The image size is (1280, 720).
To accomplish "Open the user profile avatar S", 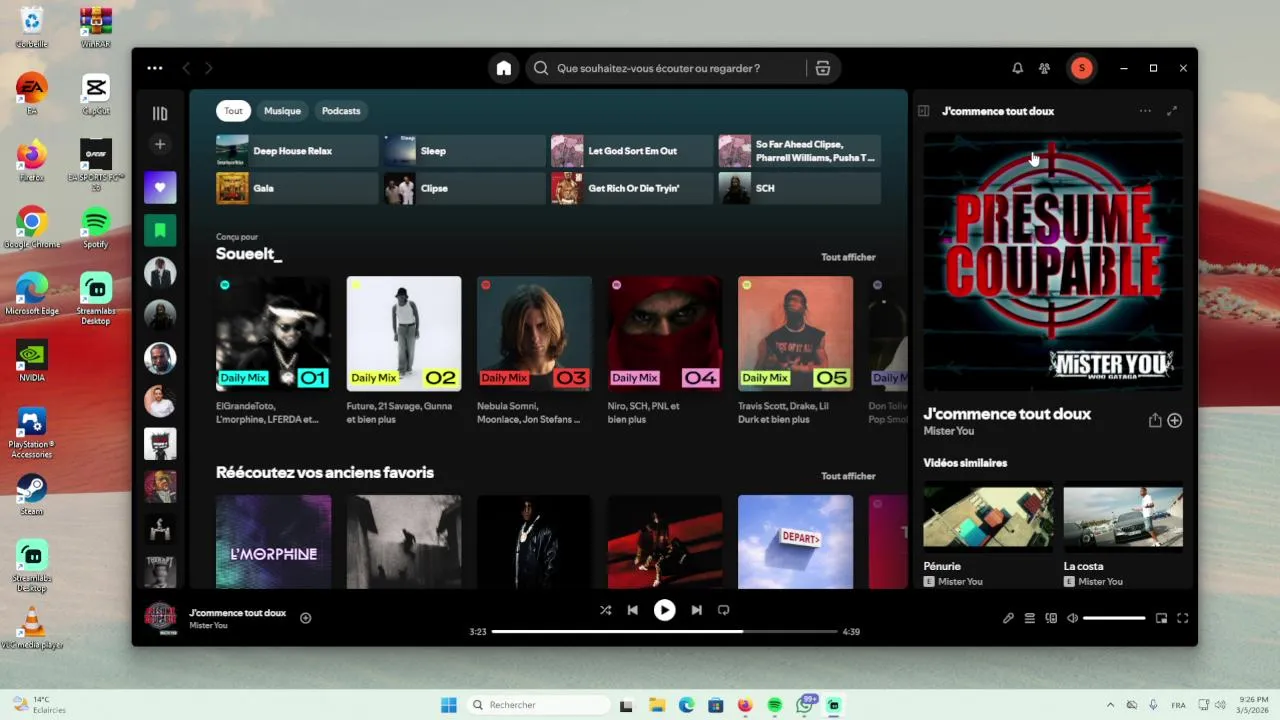I will [1081, 68].
